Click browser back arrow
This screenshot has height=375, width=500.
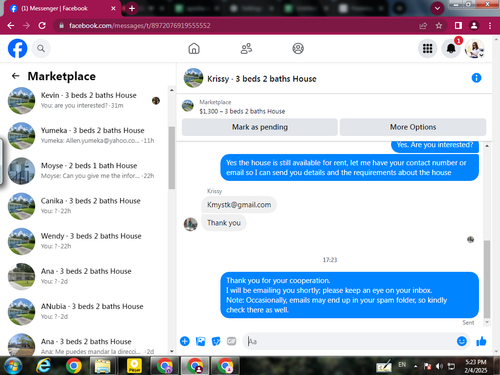point(11,26)
